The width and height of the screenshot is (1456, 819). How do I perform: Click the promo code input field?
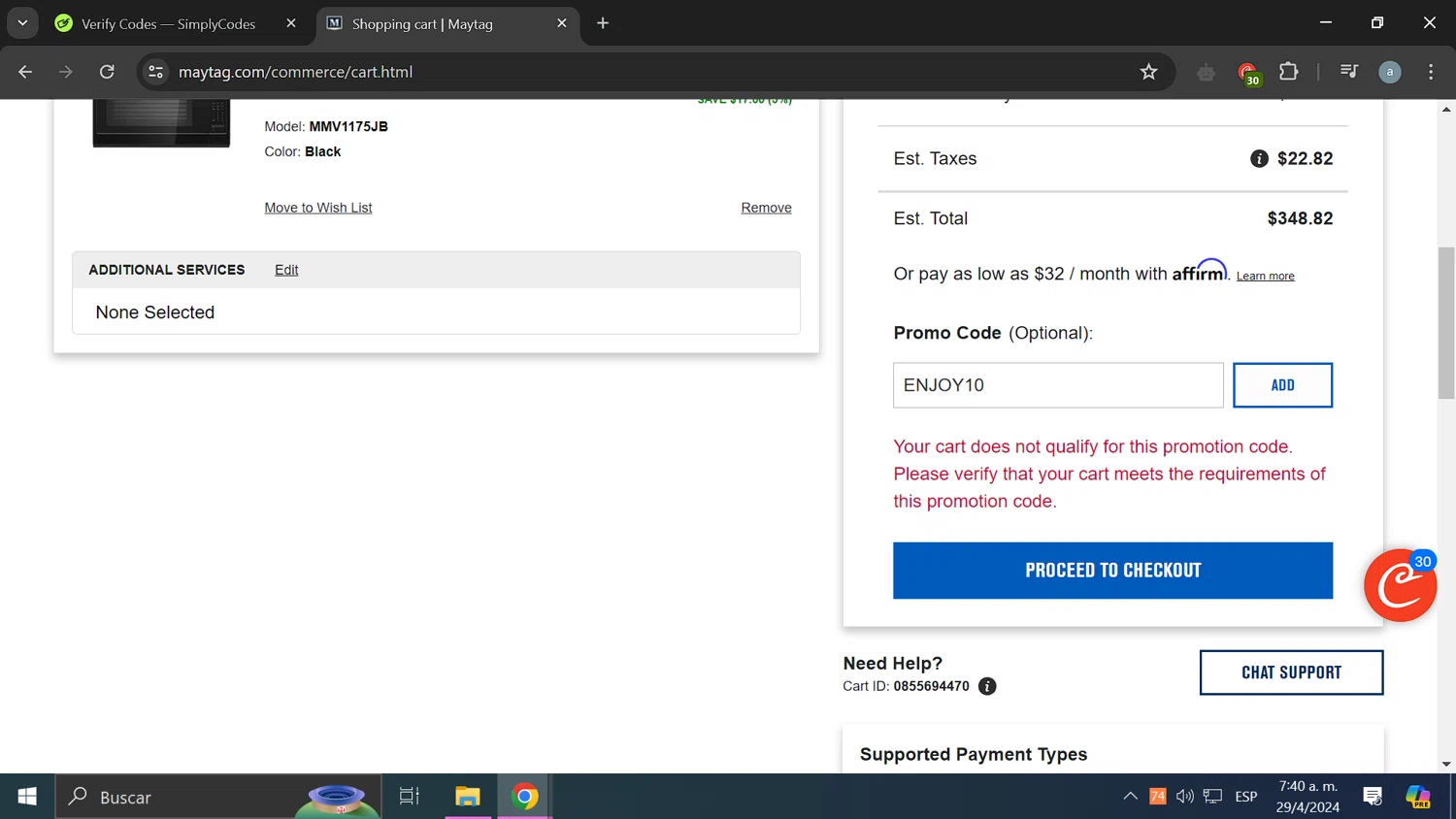[x=1058, y=385]
